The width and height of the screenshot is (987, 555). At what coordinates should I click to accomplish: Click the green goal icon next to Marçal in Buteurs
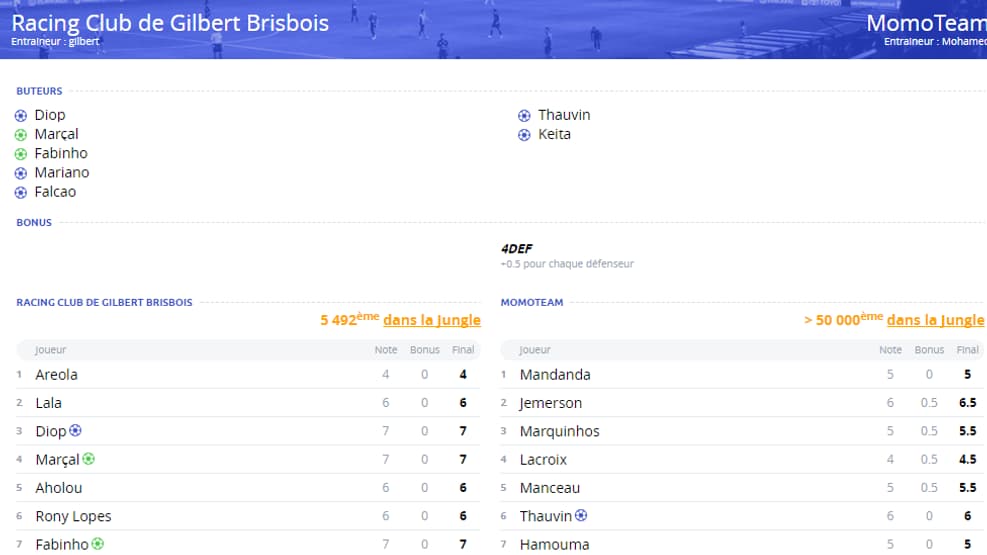[21, 135]
